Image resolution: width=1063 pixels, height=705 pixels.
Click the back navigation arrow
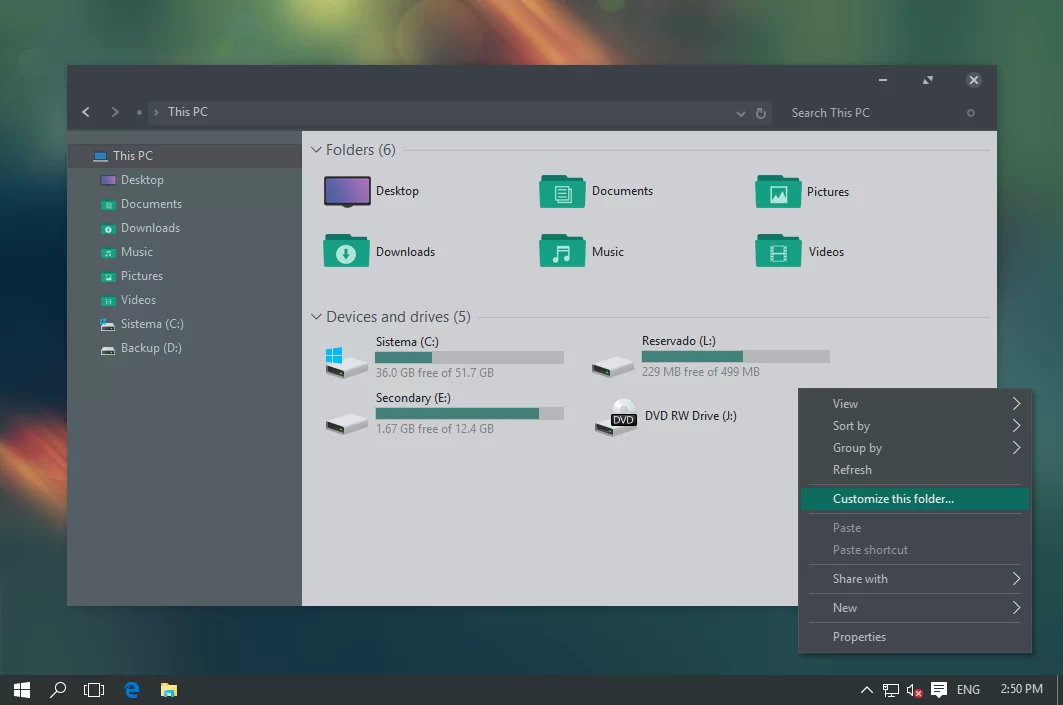(85, 112)
